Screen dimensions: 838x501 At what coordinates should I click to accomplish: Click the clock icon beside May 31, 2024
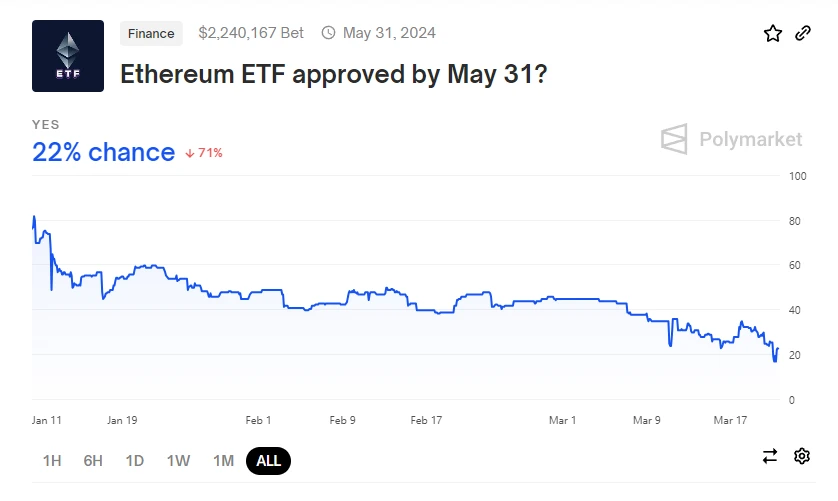click(328, 33)
